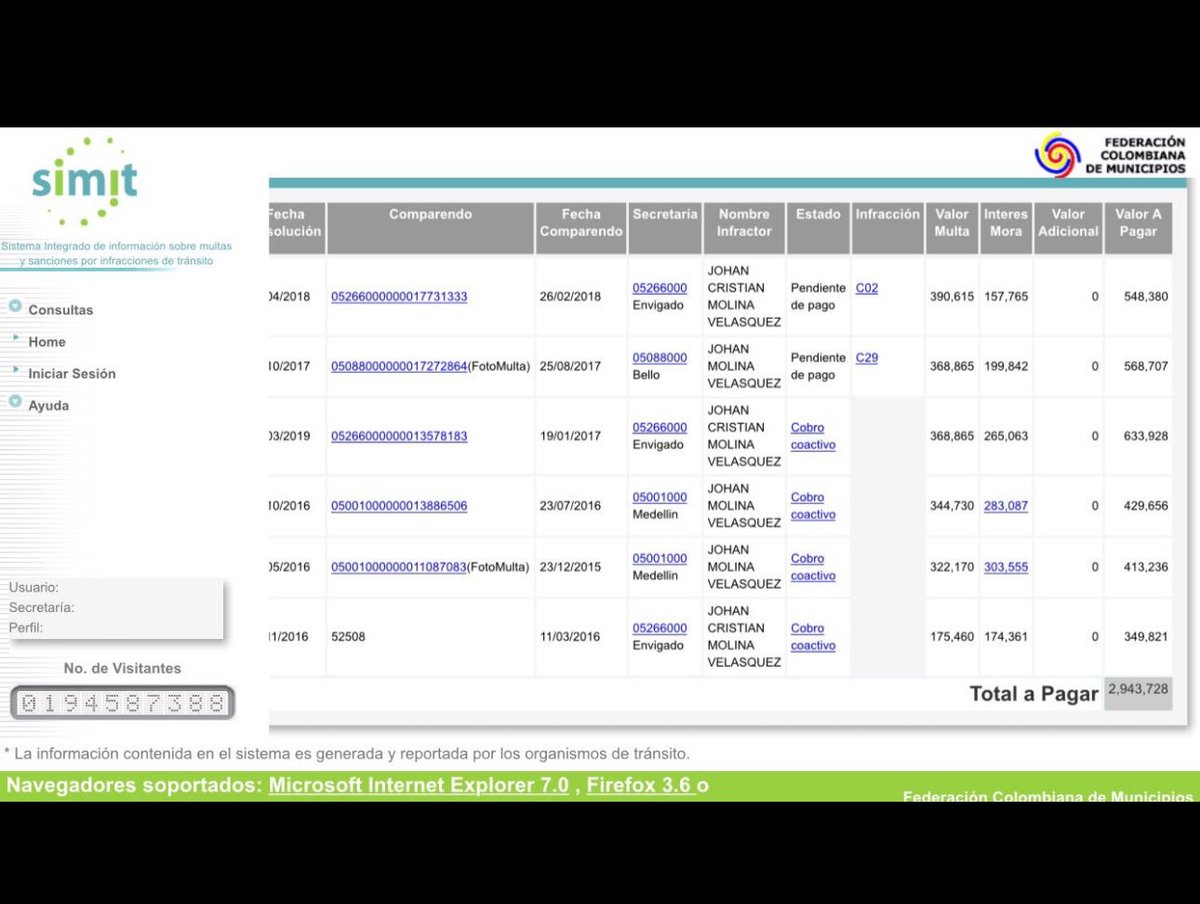Select Interes Mora 157,765

pos(1006,297)
